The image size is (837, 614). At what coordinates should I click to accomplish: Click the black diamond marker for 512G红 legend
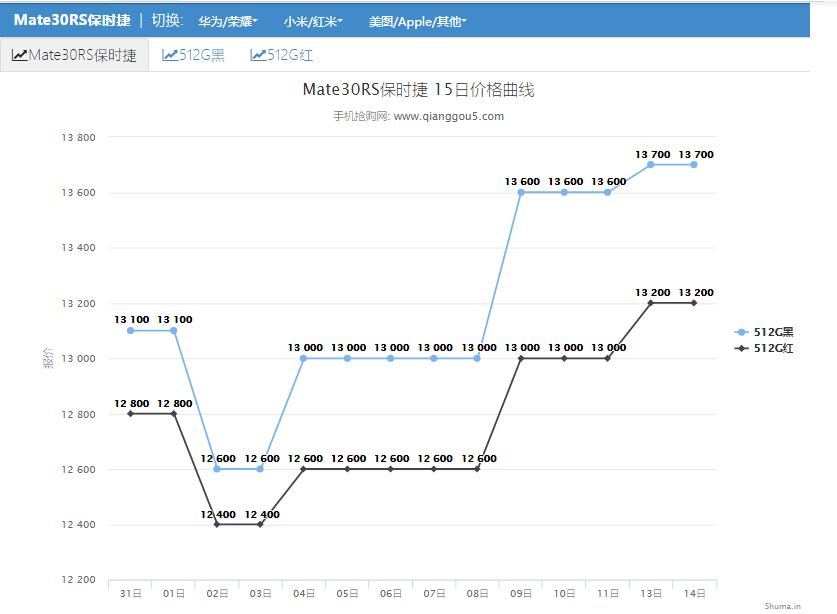pos(740,349)
